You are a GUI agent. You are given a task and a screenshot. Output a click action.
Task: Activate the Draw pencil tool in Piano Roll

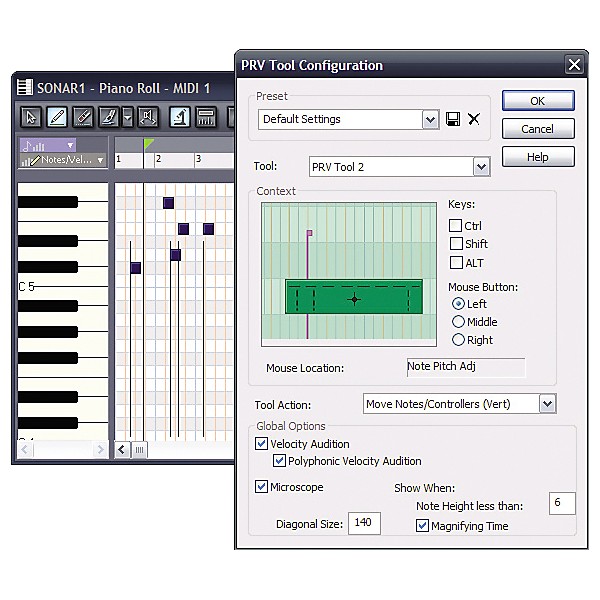(57, 117)
